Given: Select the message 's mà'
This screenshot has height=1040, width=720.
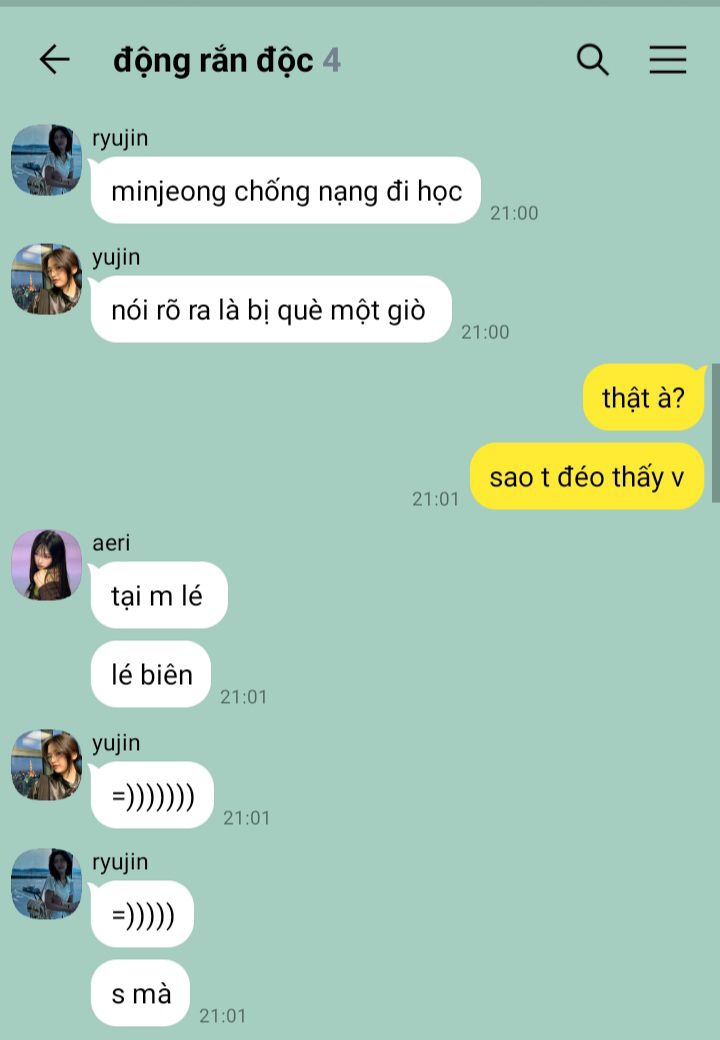Looking at the screenshot, I should coord(141,993).
